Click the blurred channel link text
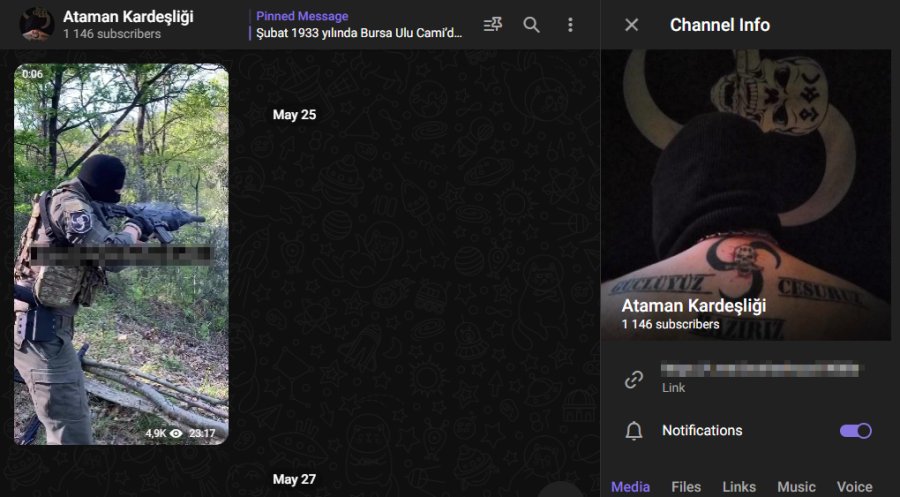900x497 pixels. [760, 369]
